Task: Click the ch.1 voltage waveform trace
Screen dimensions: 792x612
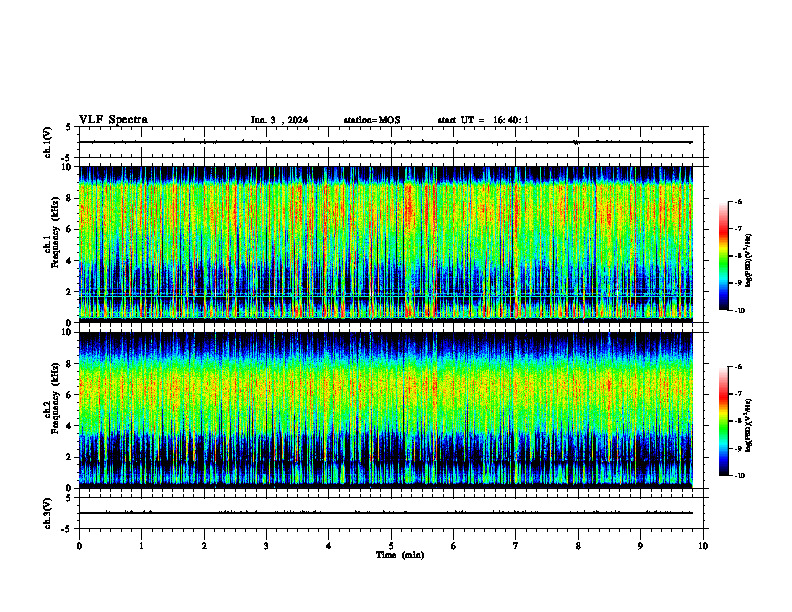Action: [386, 142]
